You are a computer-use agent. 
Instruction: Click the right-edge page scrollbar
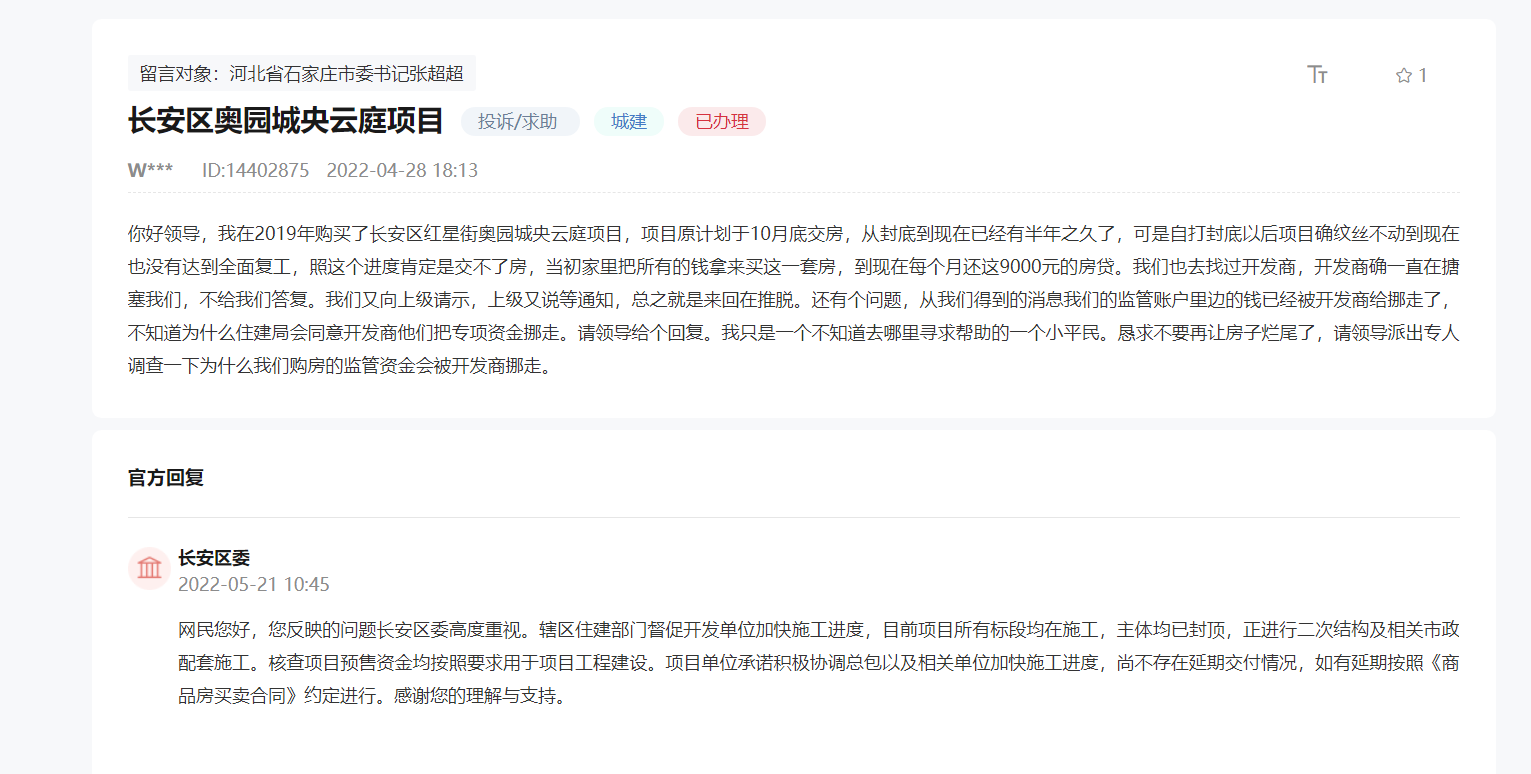1526,387
